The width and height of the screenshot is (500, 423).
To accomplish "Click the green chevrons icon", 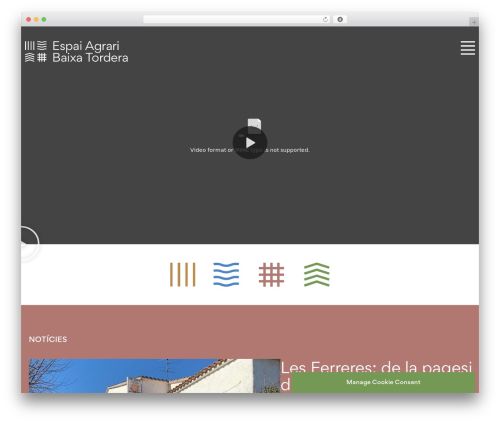I will tap(317, 275).
